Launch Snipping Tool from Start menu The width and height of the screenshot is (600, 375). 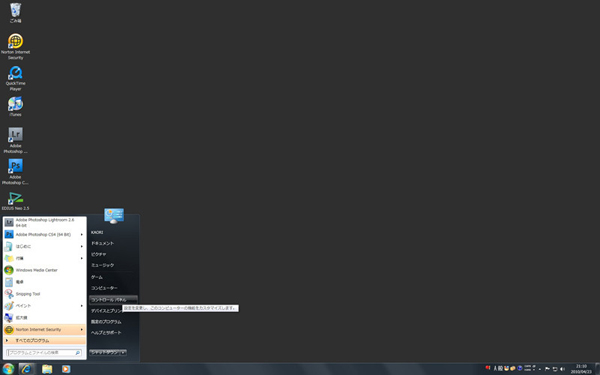click(44, 294)
